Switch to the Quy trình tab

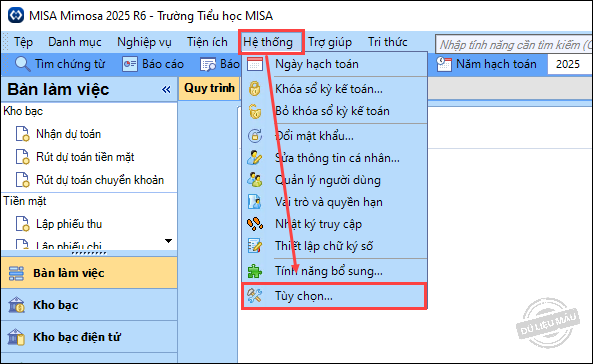point(209,88)
